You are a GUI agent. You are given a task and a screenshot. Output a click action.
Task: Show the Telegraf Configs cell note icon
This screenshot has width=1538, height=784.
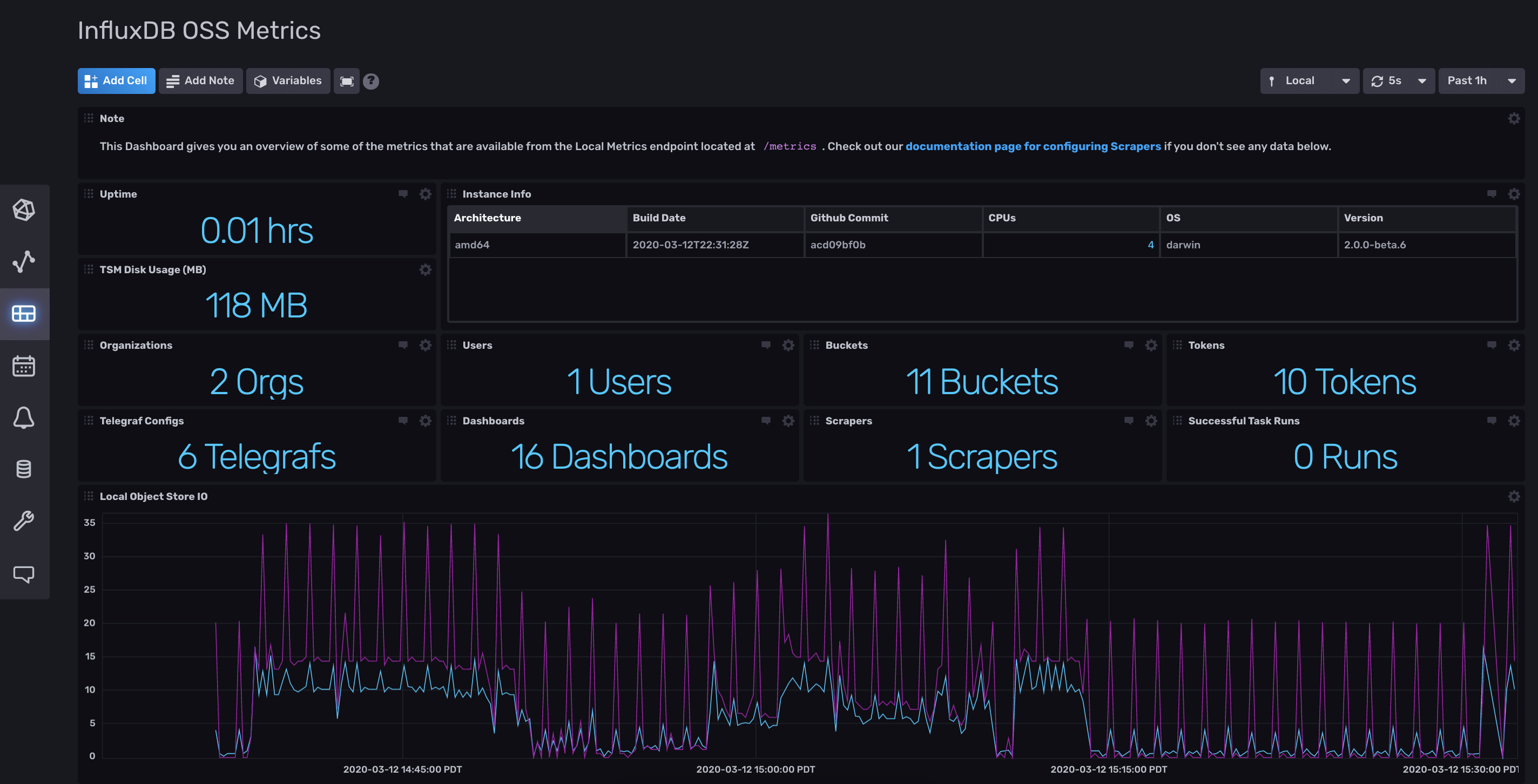403,421
